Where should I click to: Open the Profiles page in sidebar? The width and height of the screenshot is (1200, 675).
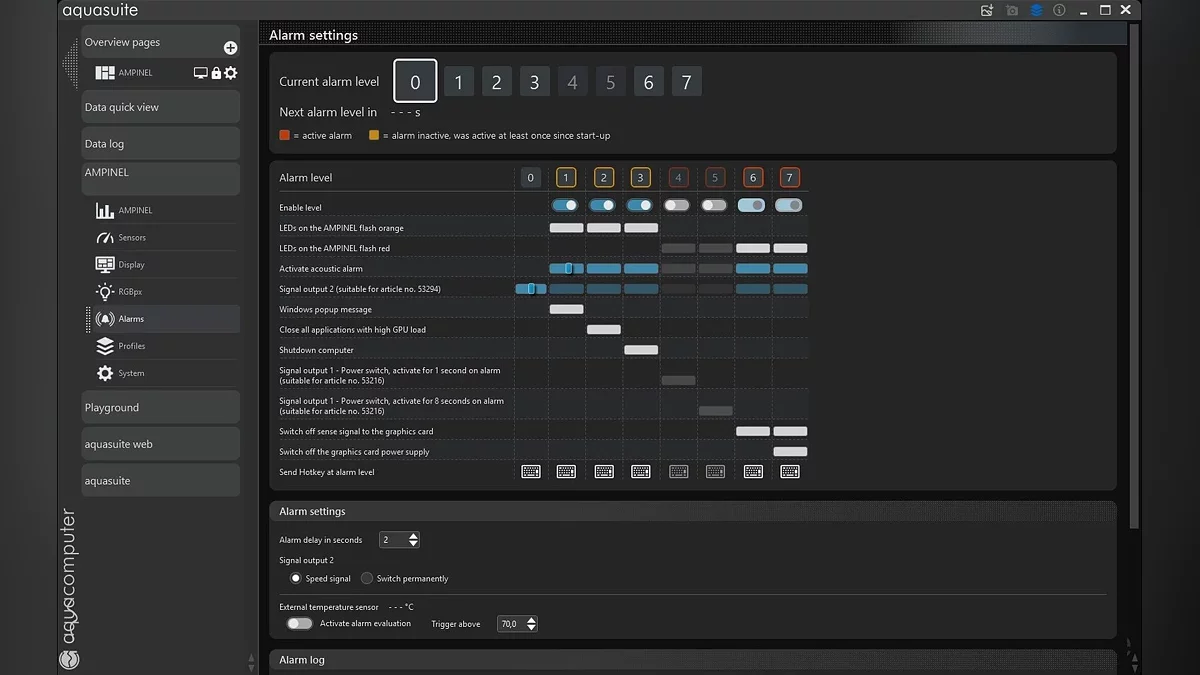click(x=131, y=346)
